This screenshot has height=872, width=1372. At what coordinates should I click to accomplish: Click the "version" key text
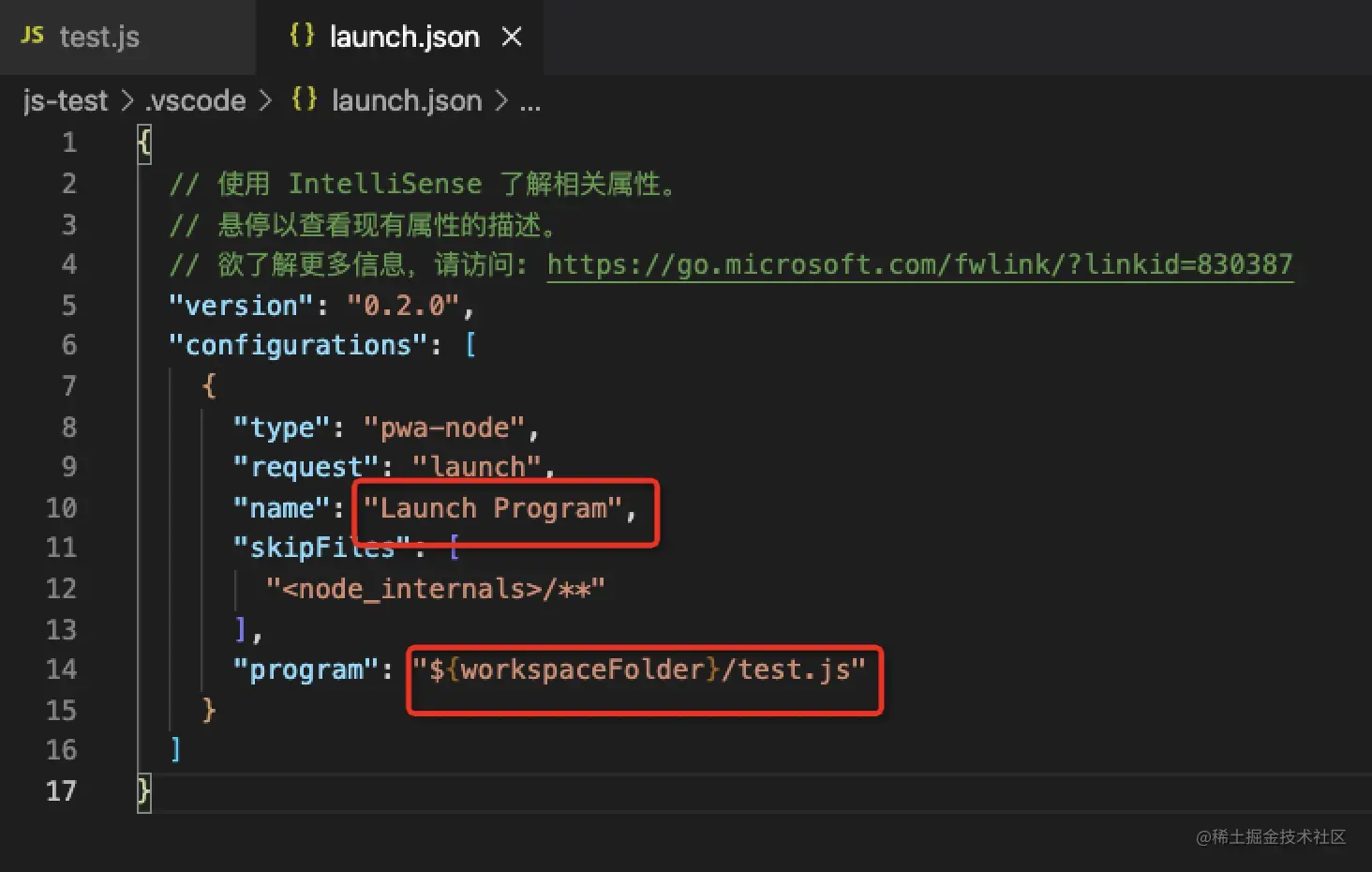[242, 306]
